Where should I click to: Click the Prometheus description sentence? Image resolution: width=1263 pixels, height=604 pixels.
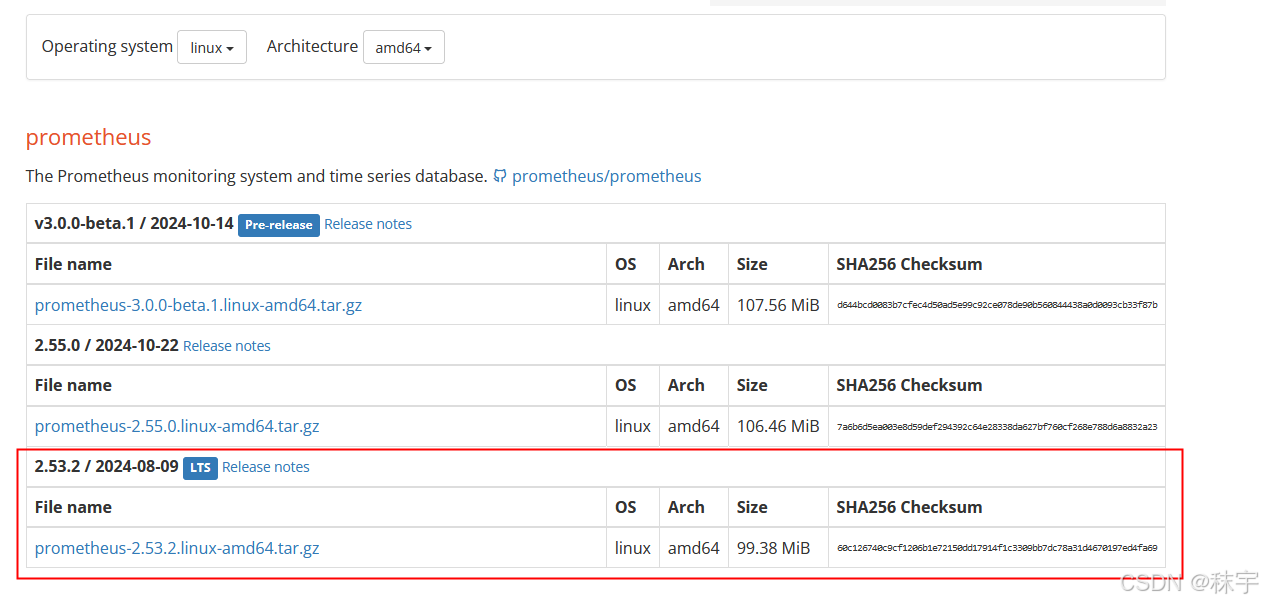point(257,176)
